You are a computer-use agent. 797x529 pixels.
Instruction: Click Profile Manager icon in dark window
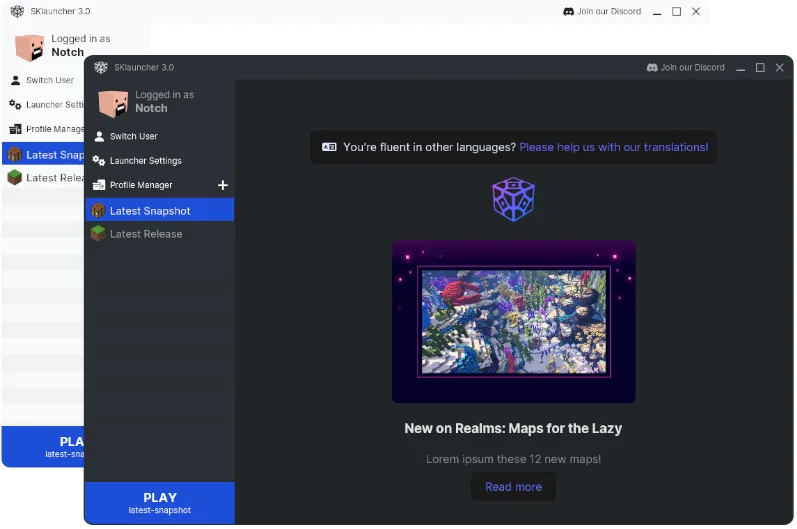pos(99,185)
